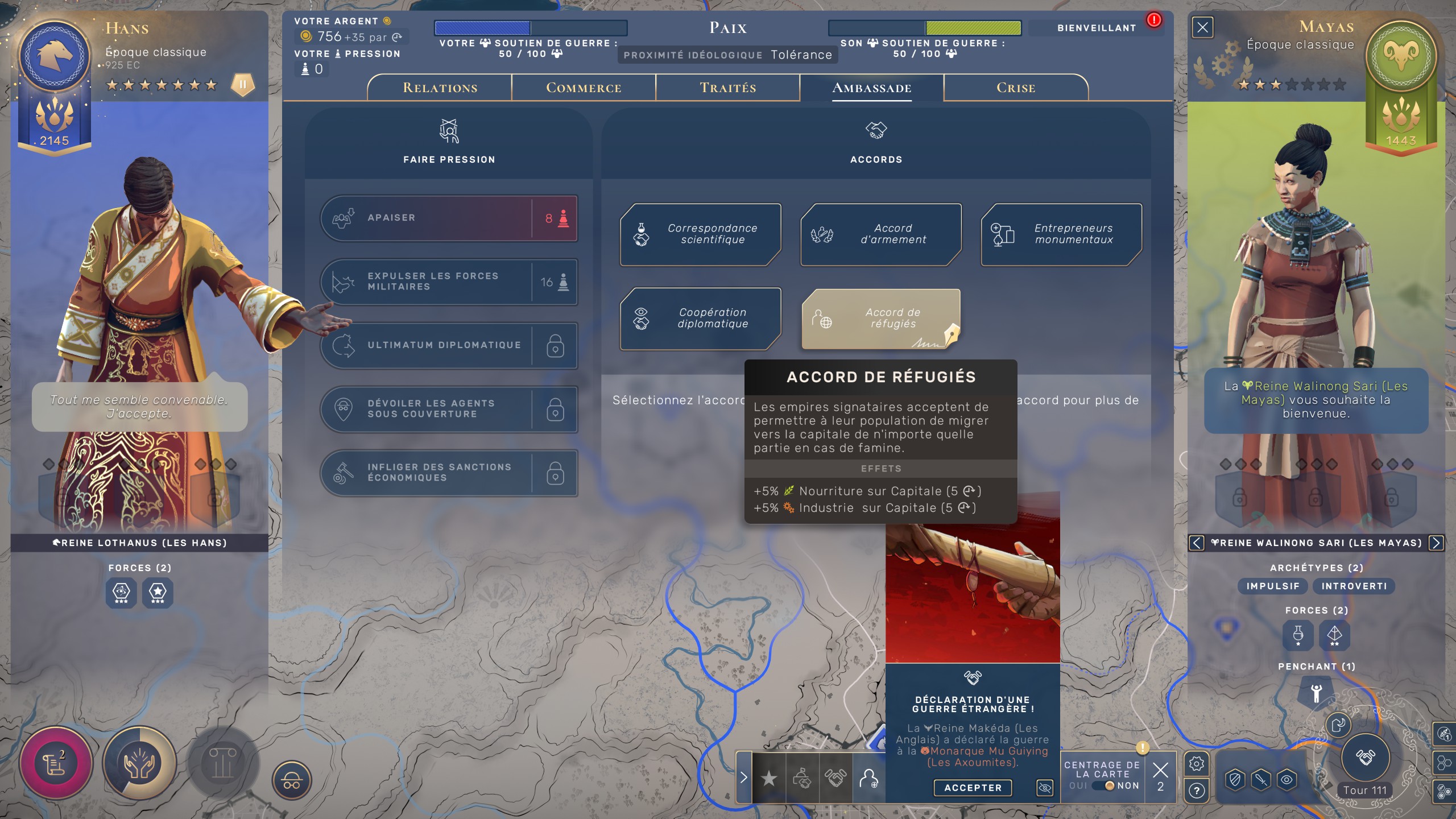Image resolution: width=1456 pixels, height=819 pixels.
Task: Toggle the eye map visibility filter
Action: point(1287,780)
